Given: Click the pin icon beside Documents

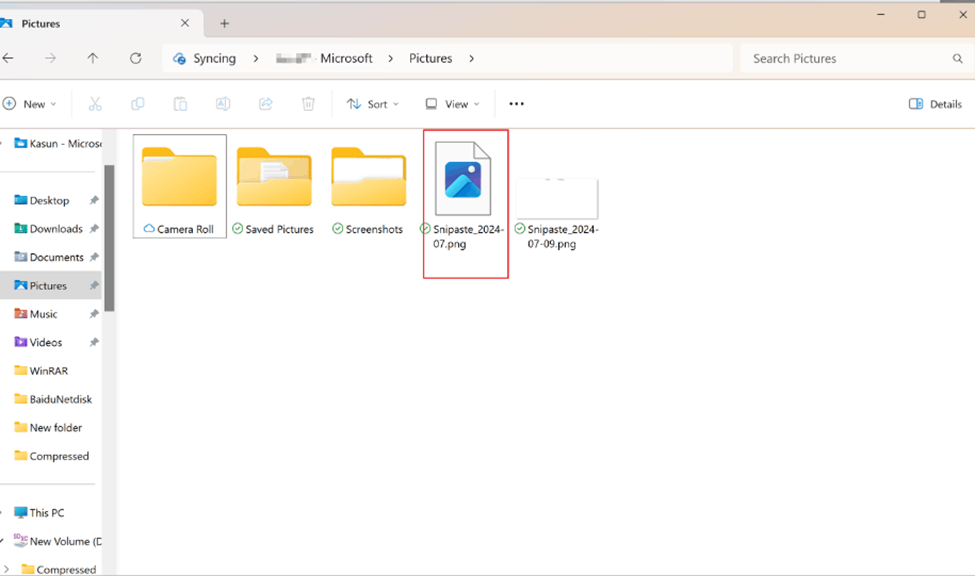Looking at the screenshot, I should [94, 257].
